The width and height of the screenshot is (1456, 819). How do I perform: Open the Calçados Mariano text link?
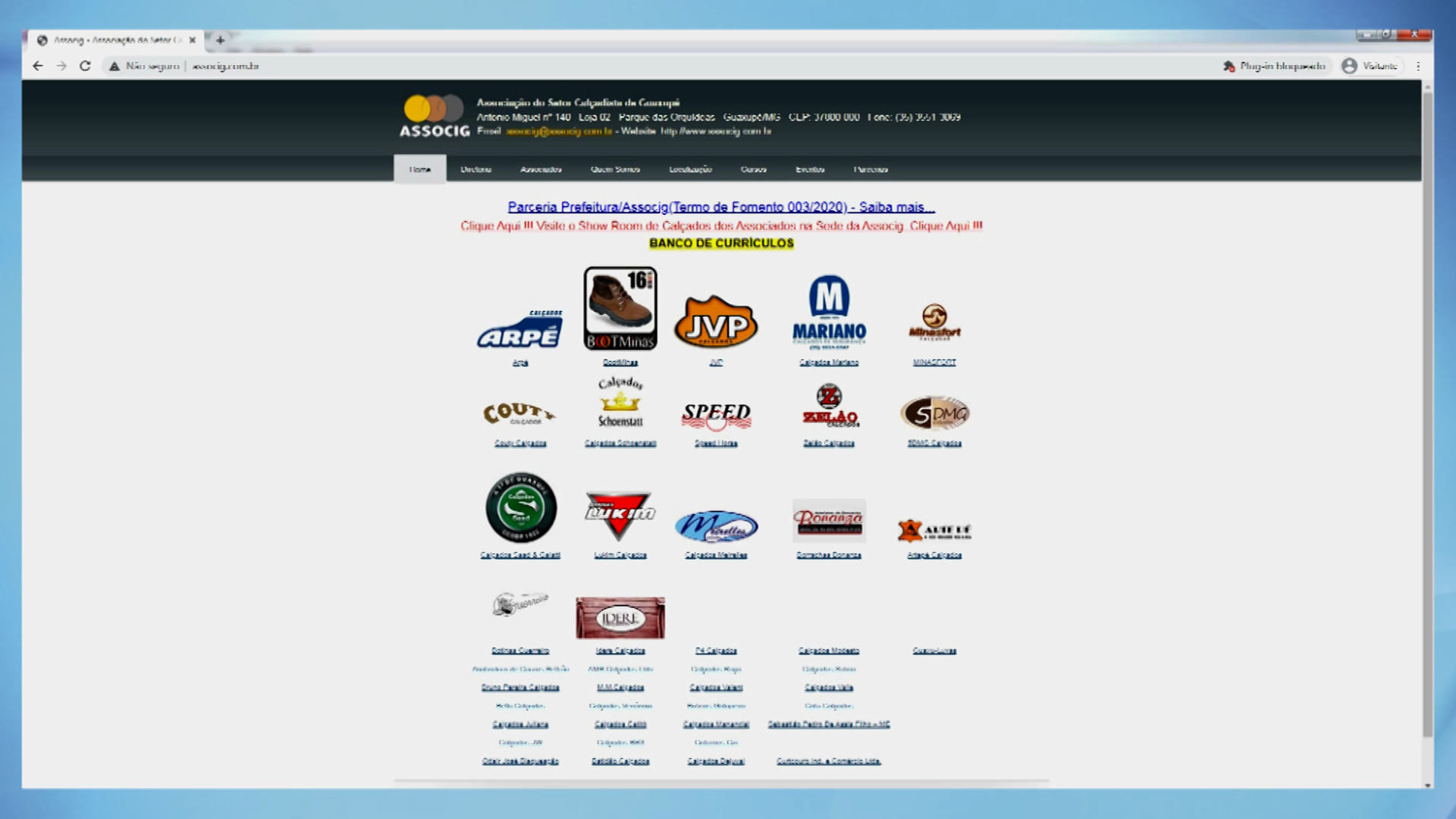(829, 362)
